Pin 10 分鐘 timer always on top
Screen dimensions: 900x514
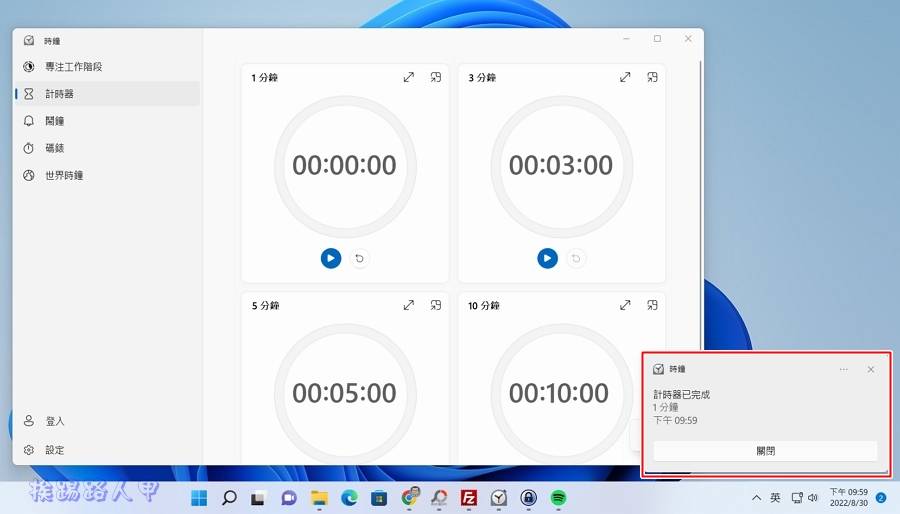pos(652,305)
